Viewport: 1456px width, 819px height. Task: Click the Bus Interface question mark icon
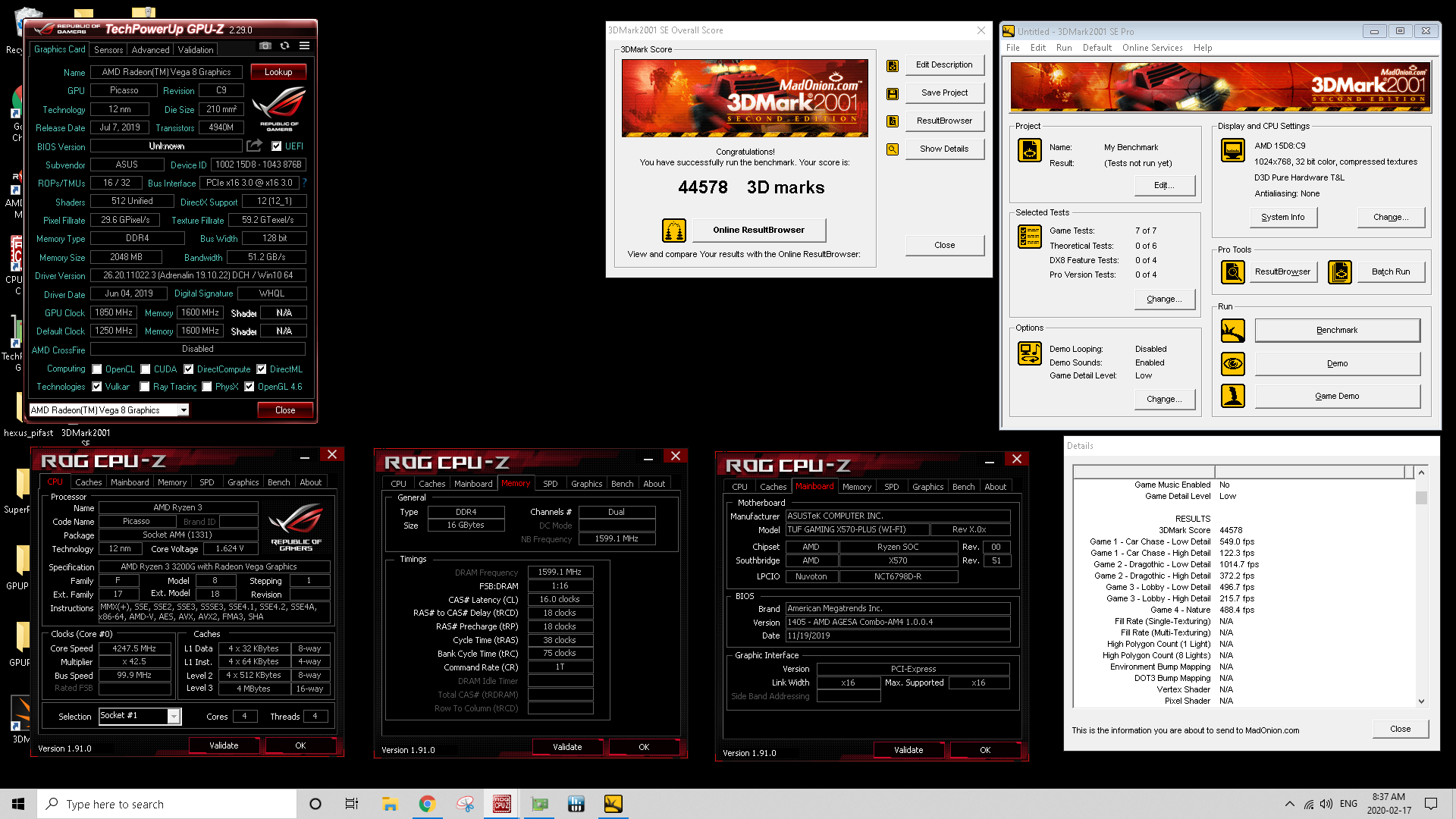click(x=305, y=183)
